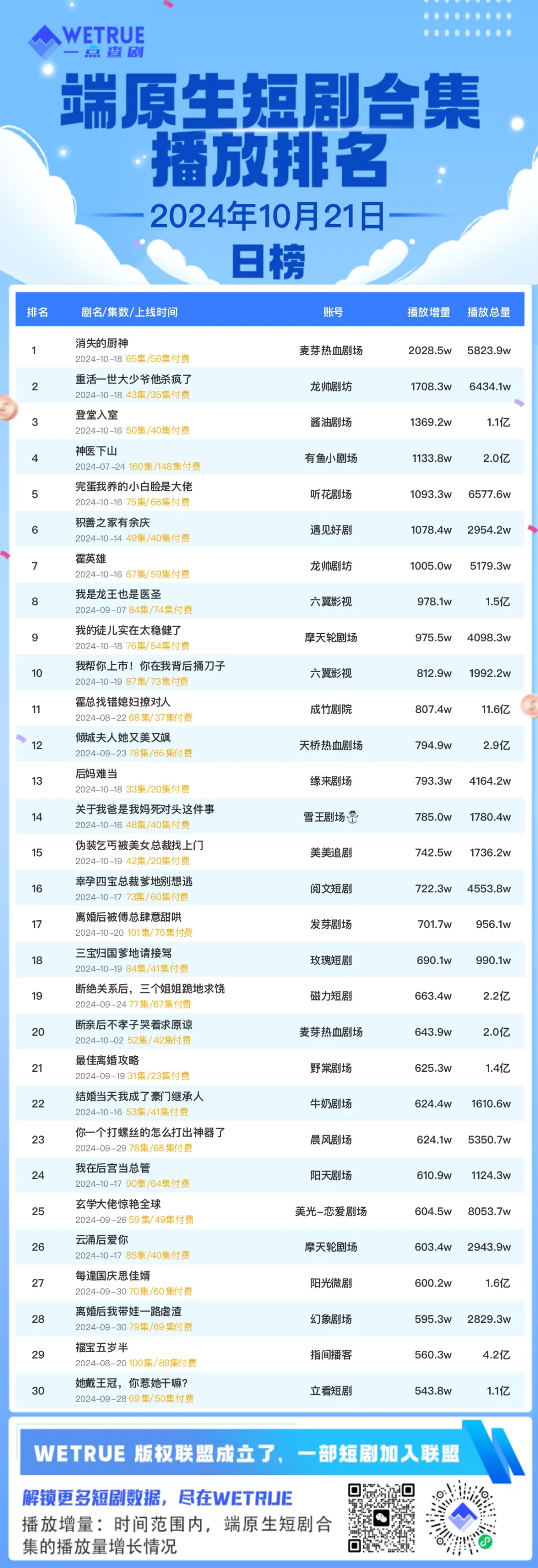
Task: Select the drama title 离婚后被傅总肆意甜哄
Action: pyautogui.click(x=129, y=917)
